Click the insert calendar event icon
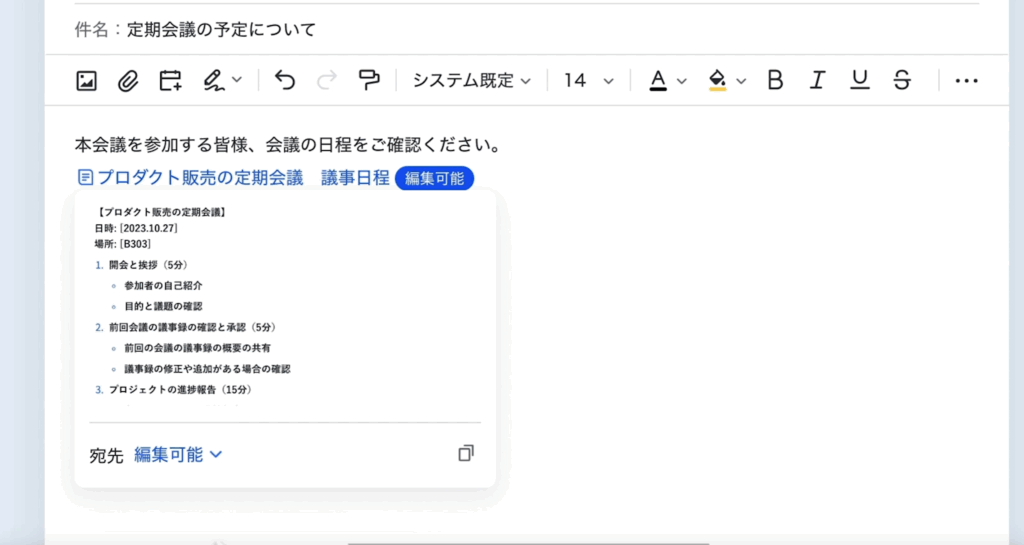Screen dimensions: 1024x545 (170, 81)
